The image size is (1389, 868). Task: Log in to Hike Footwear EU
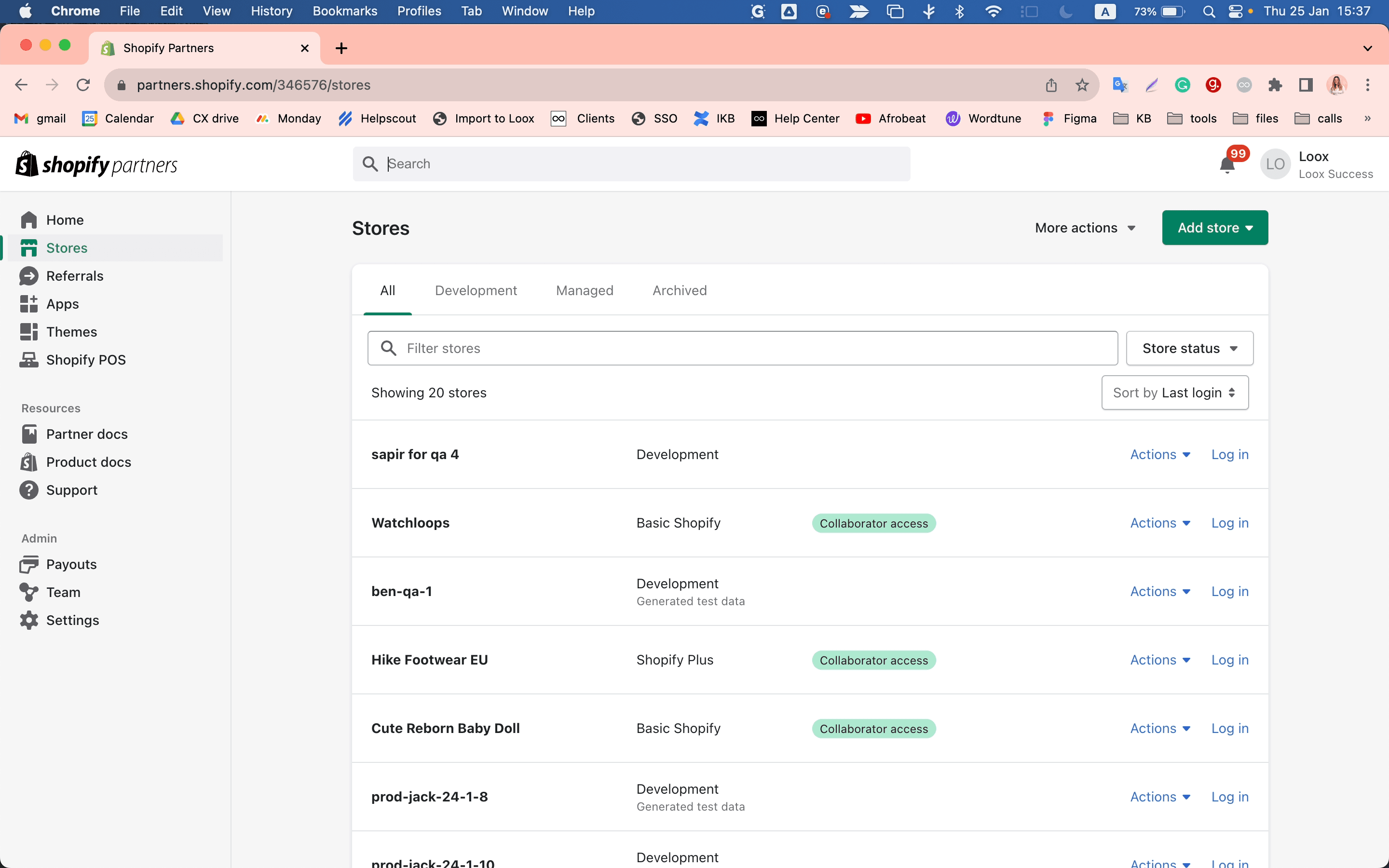point(1229,660)
